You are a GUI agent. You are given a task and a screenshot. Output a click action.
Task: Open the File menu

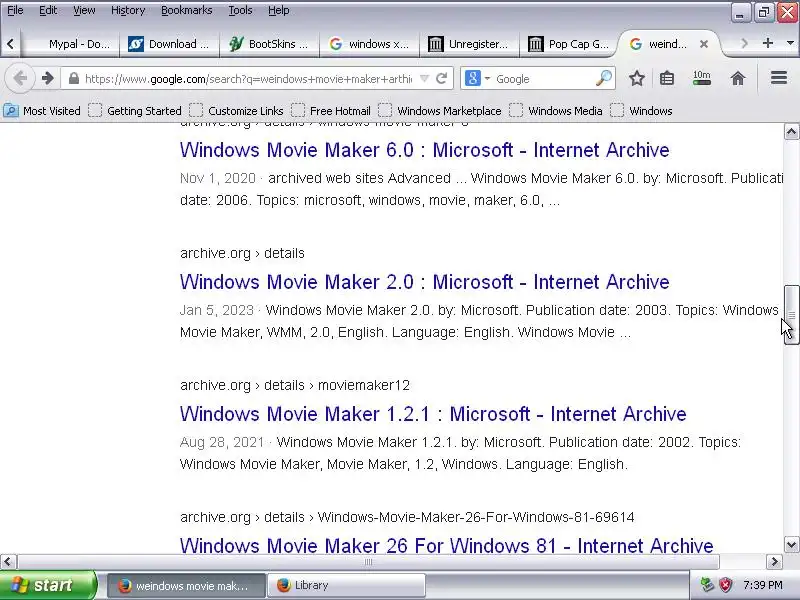(15, 10)
